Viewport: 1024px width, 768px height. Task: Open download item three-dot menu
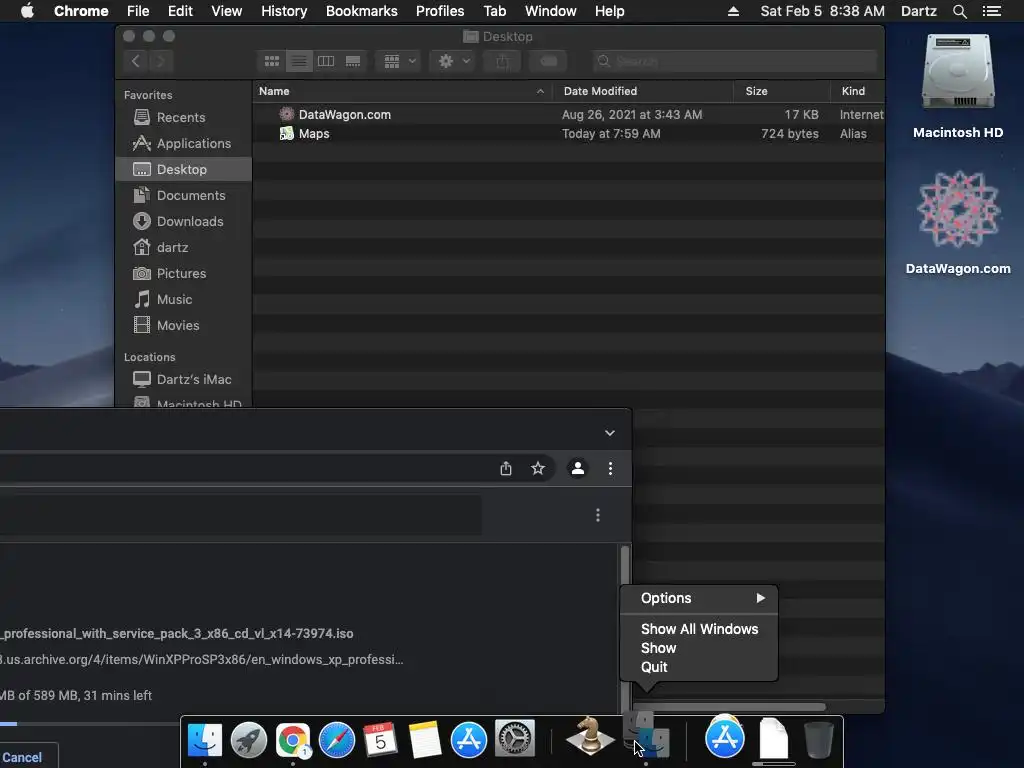[x=598, y=515]
